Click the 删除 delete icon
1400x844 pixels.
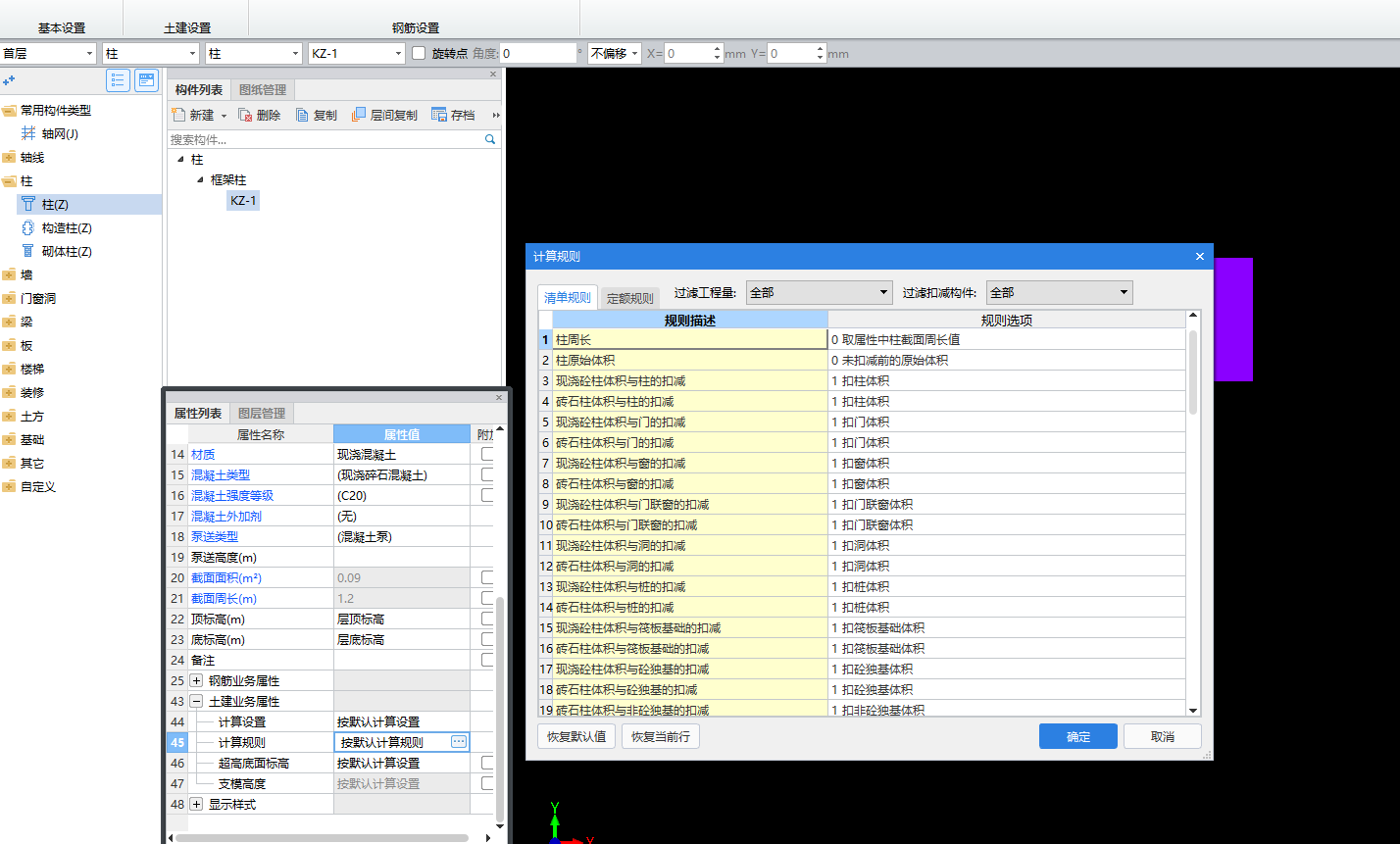245,115
